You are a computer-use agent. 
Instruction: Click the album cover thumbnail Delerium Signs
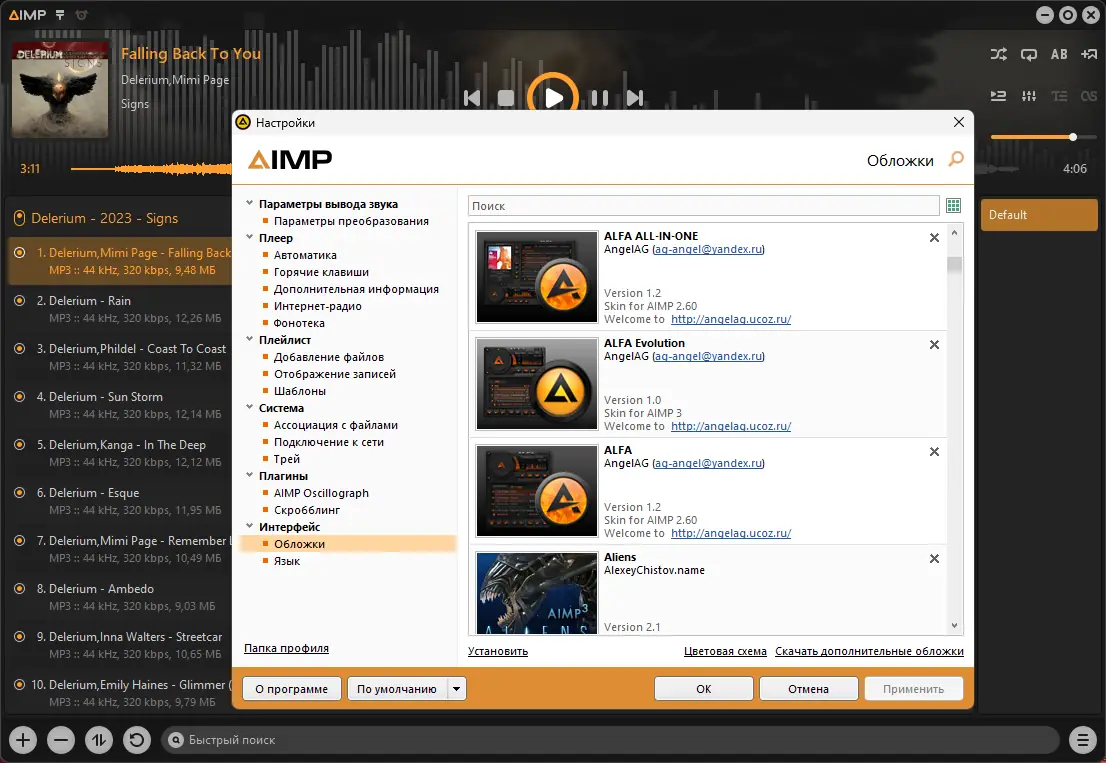click(60, 90)
